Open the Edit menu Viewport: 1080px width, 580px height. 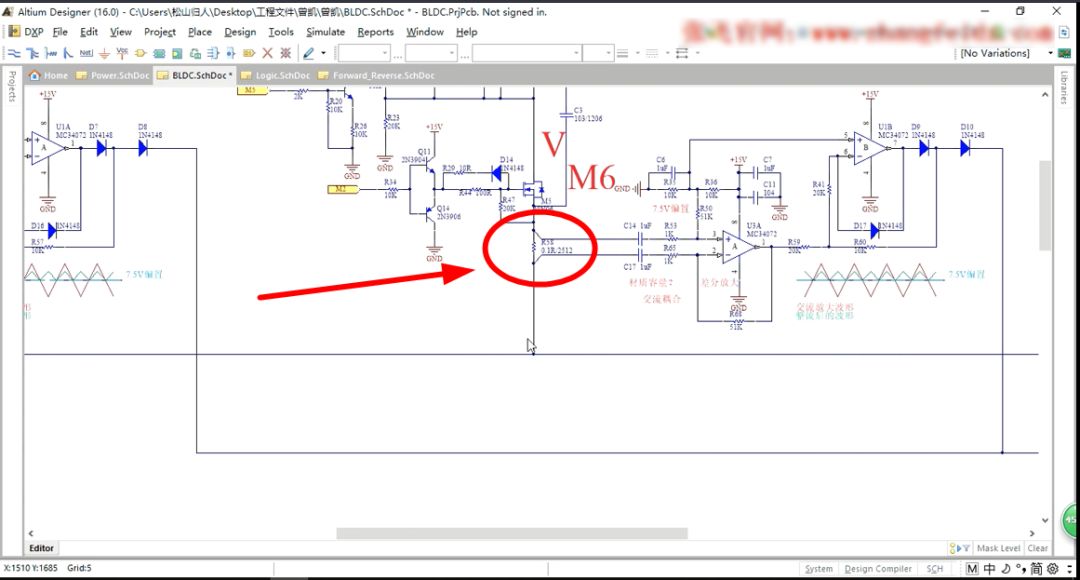pyautogui.click(x=89, y=32)
